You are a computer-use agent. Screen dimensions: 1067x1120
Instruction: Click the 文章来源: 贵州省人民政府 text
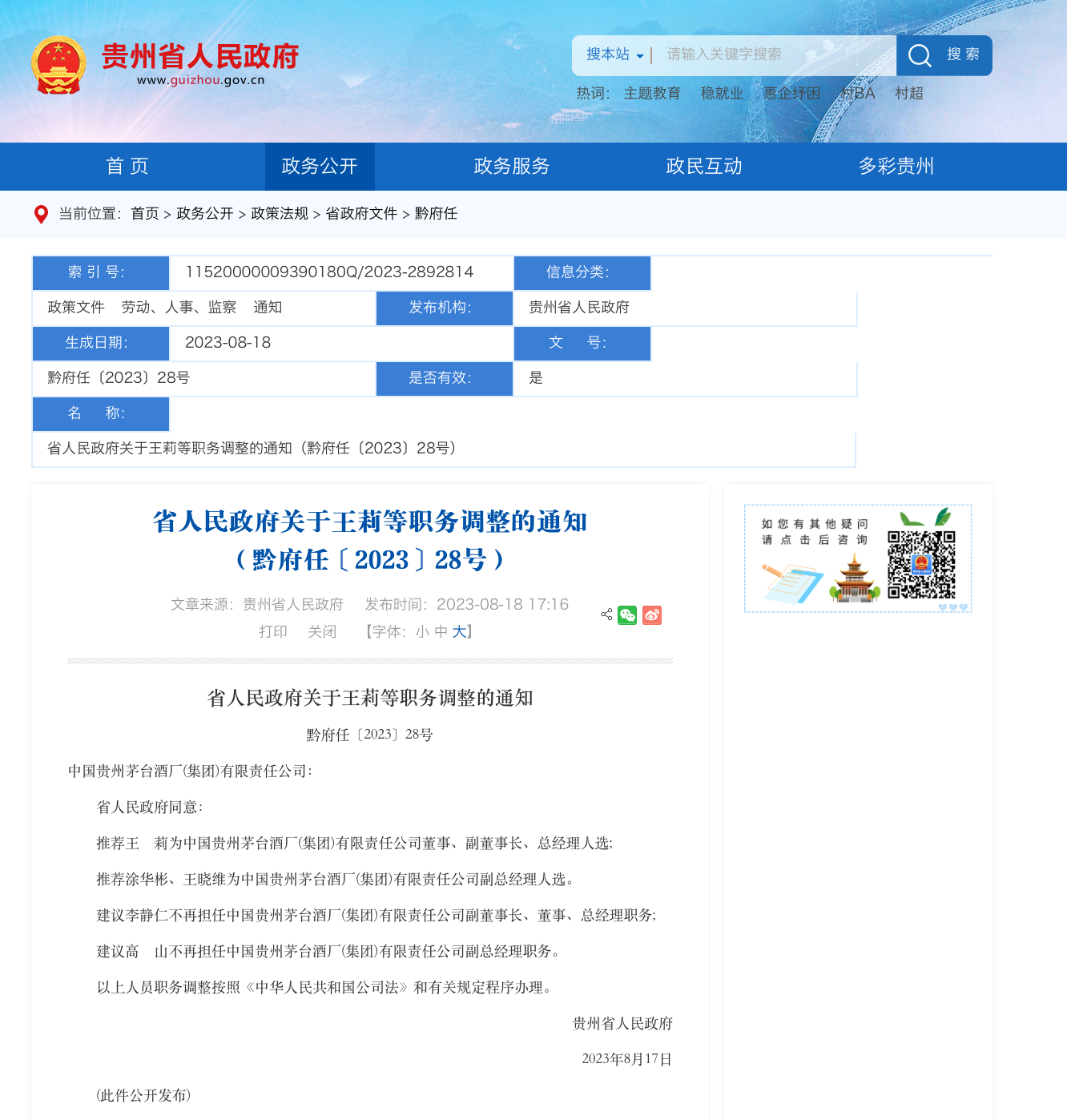[x=257, y=605]
